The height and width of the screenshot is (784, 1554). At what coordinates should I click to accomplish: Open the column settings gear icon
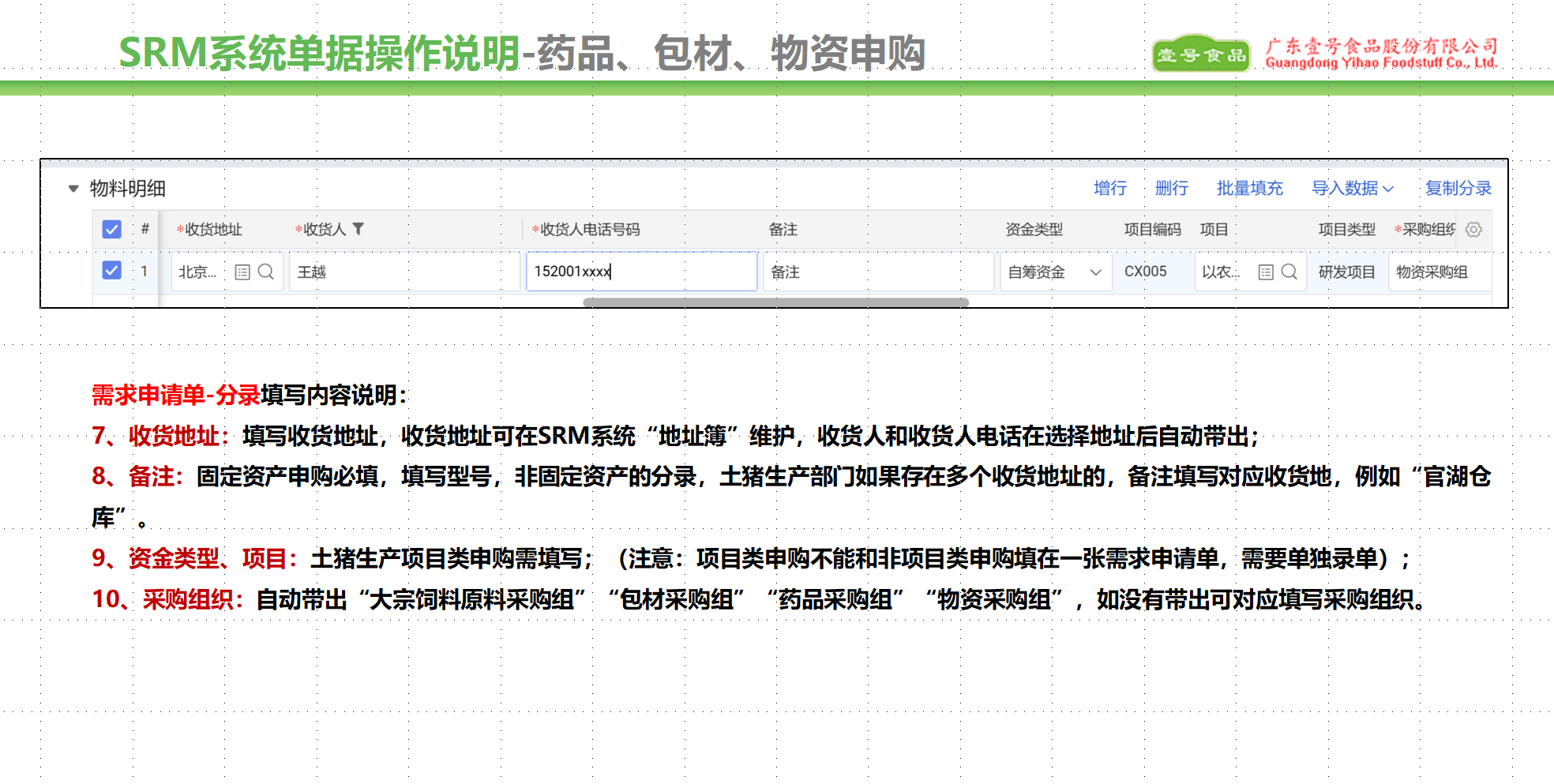[x=1473, y=230]
